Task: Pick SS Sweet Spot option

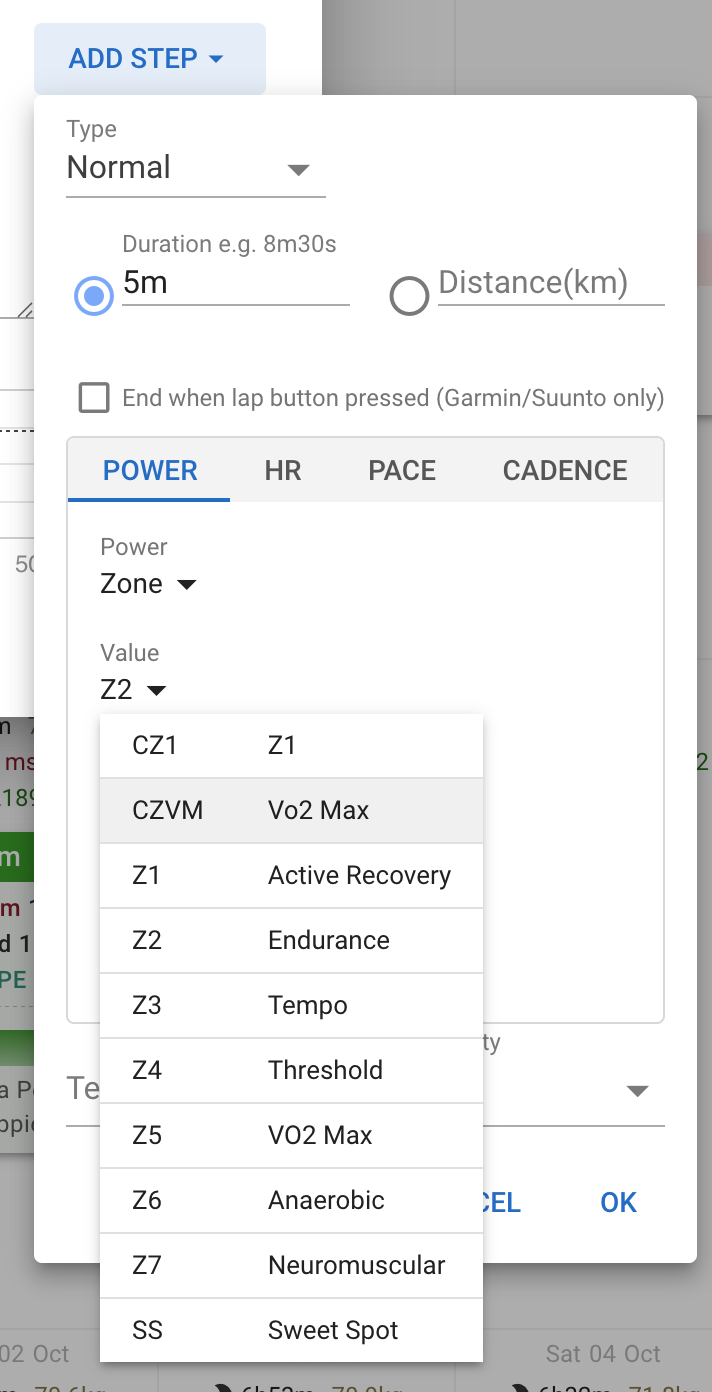Action: point(291,1330)
